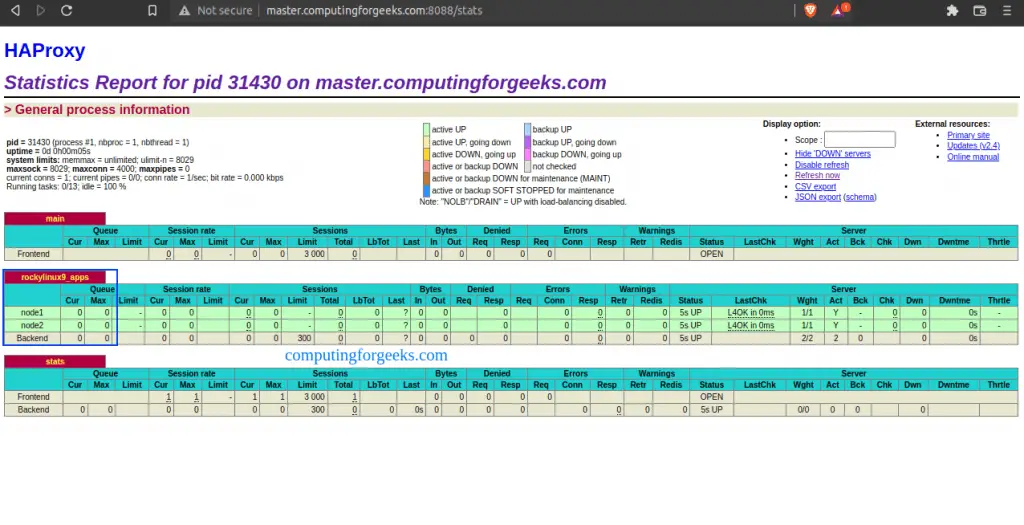Click the active UP green legend swatch

coord(426,129)
